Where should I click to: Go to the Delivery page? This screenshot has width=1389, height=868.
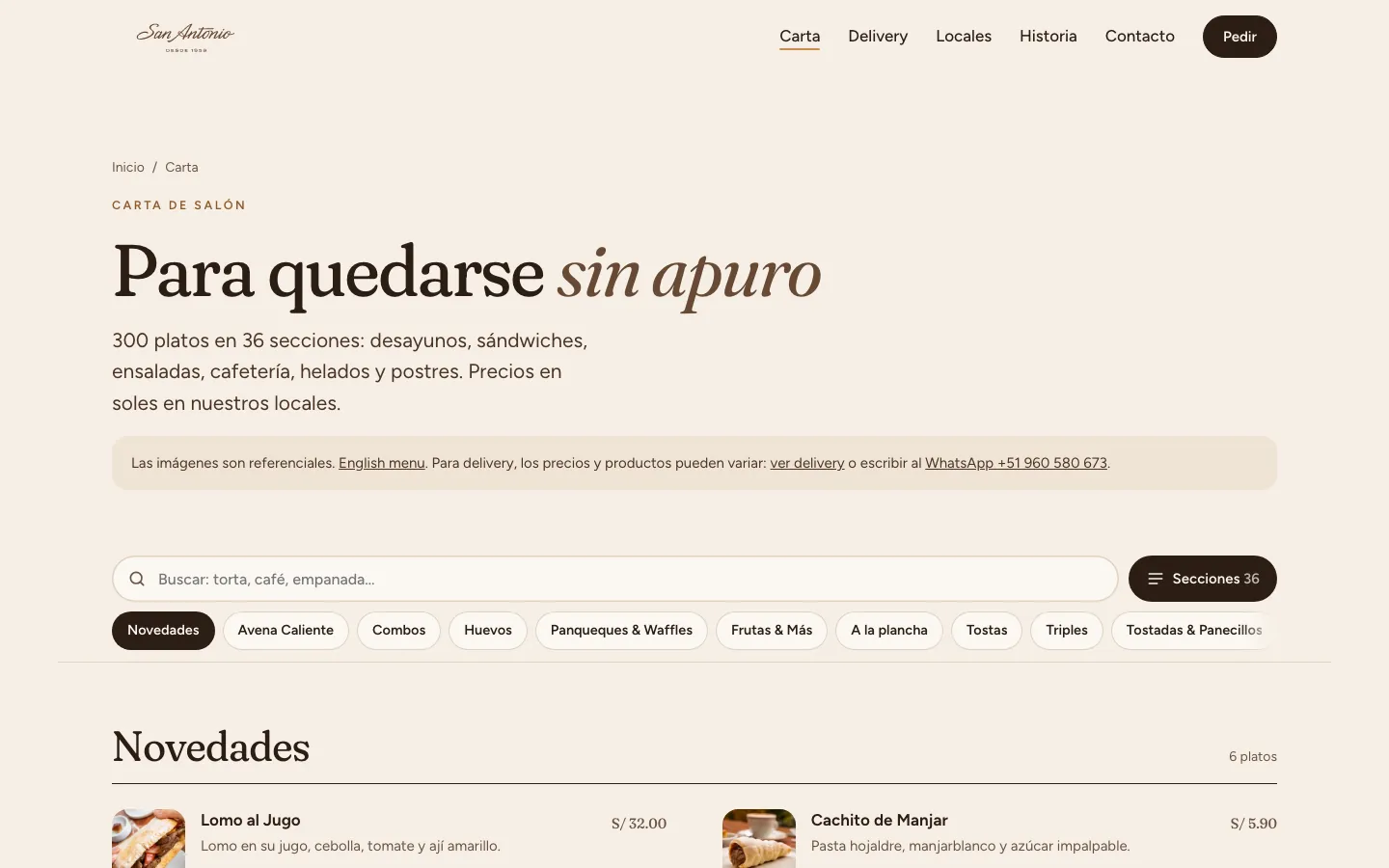point(878,37)
